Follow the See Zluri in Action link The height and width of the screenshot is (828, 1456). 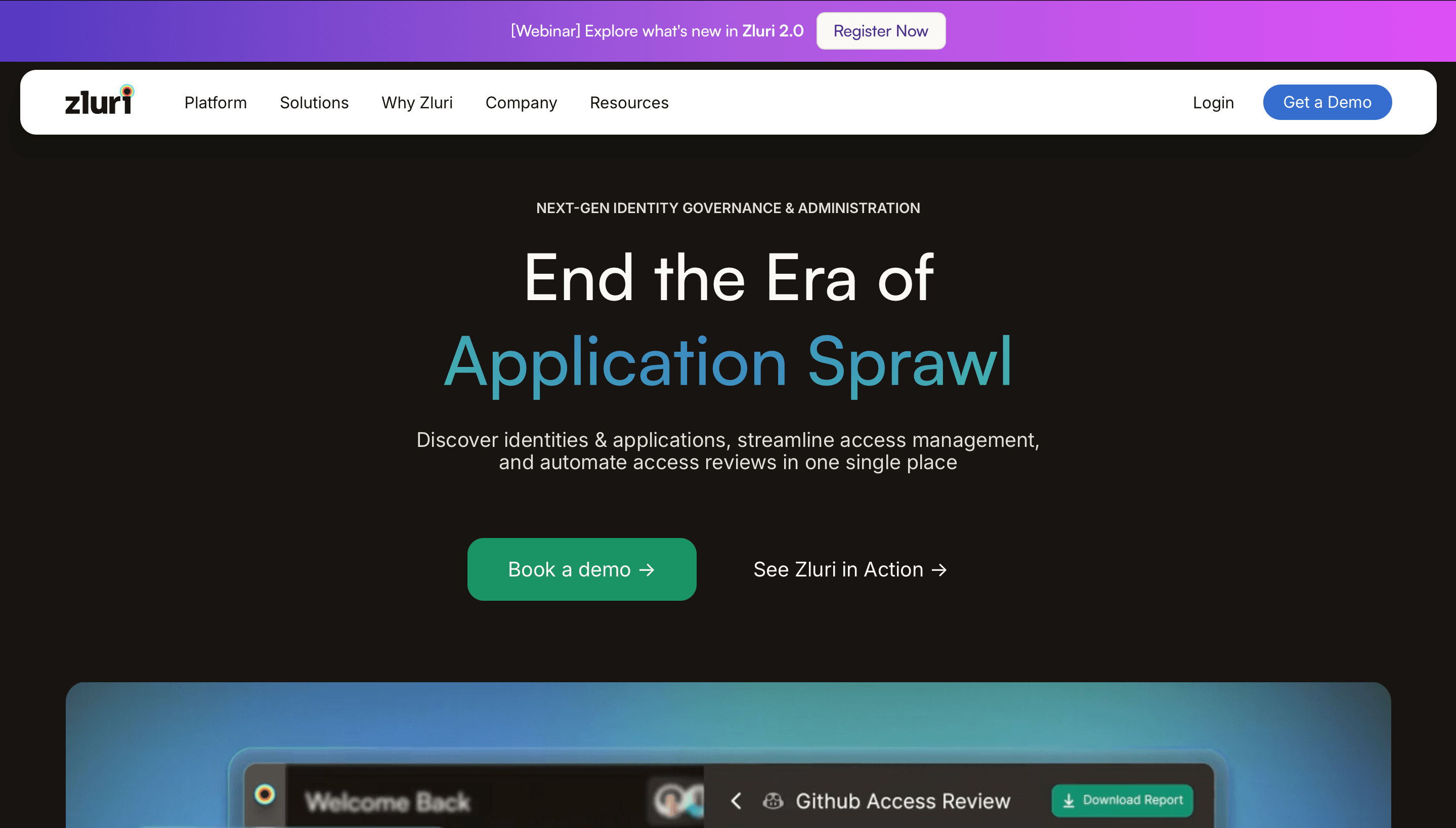(x=849, y=569)
